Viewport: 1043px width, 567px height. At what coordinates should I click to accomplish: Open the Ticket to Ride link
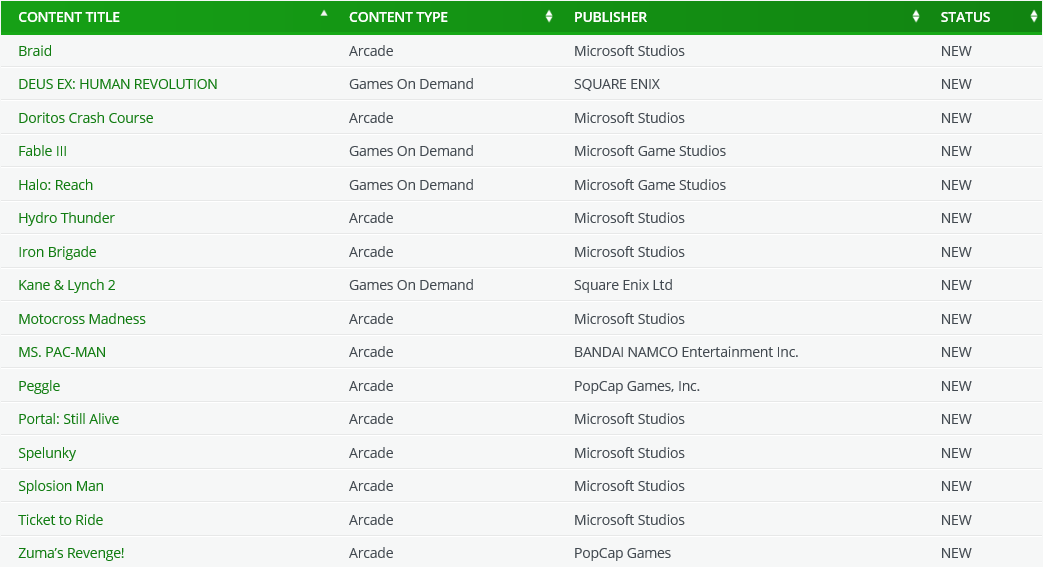[x=61, y=520]
